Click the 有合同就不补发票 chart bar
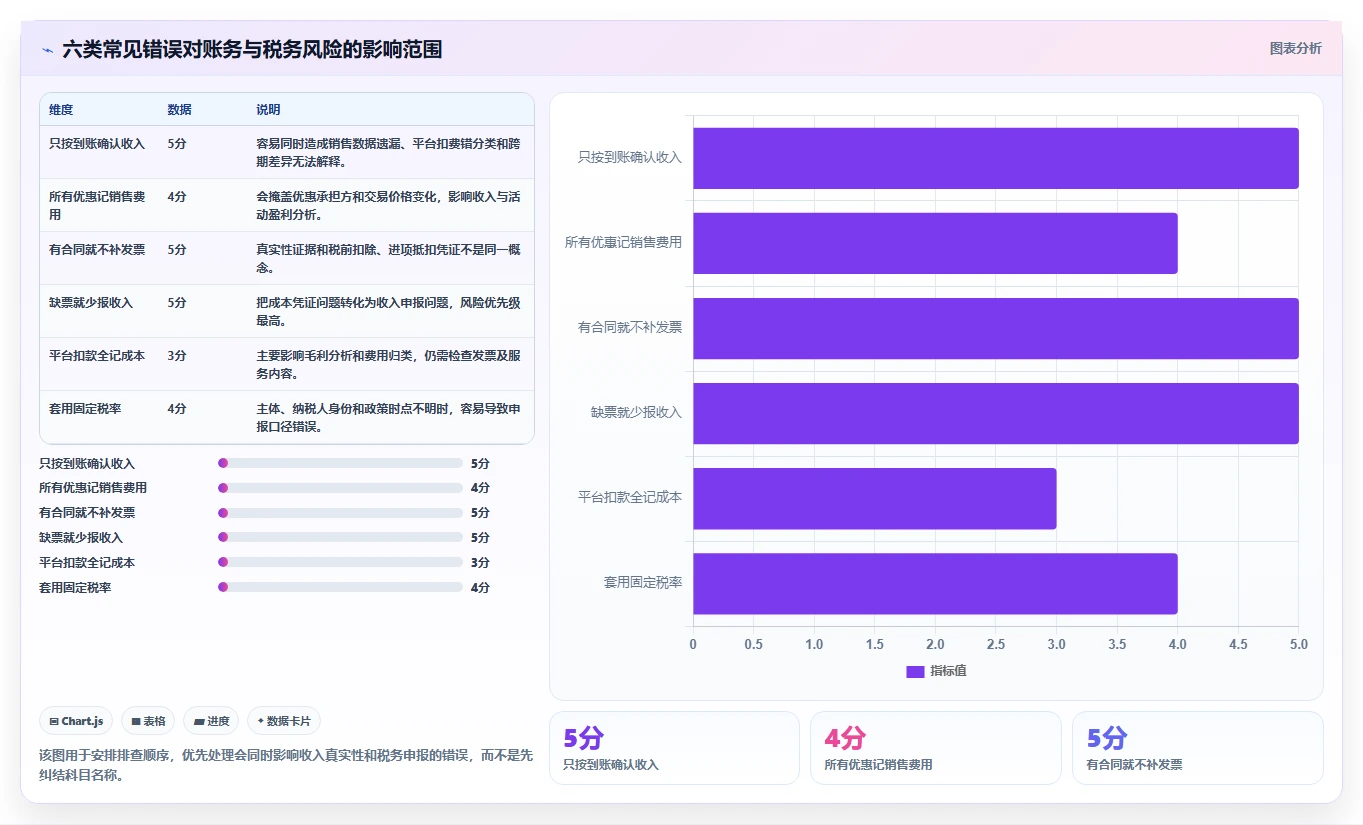Image resolution: width=1363 pixels, height=825 pixels. coord(995,328)
